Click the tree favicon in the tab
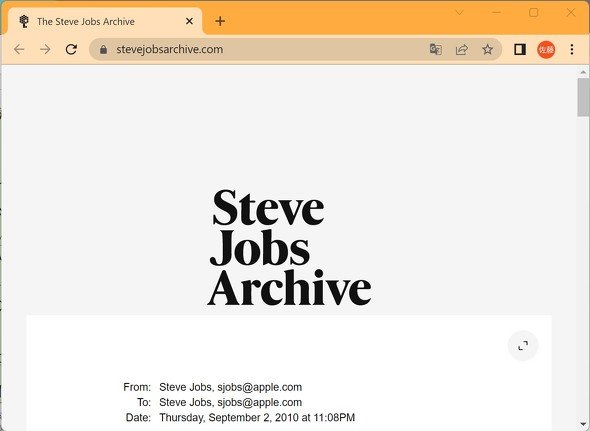The width and height of the screenshot is (590, 431). click(x=24, y=21)
